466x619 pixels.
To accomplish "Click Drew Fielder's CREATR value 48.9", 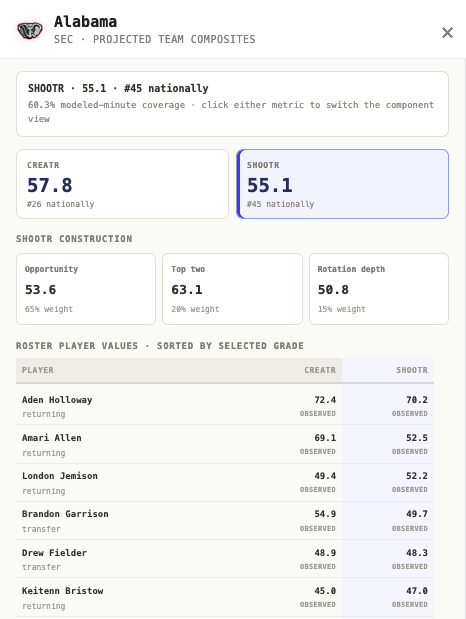I will [325, 553].
